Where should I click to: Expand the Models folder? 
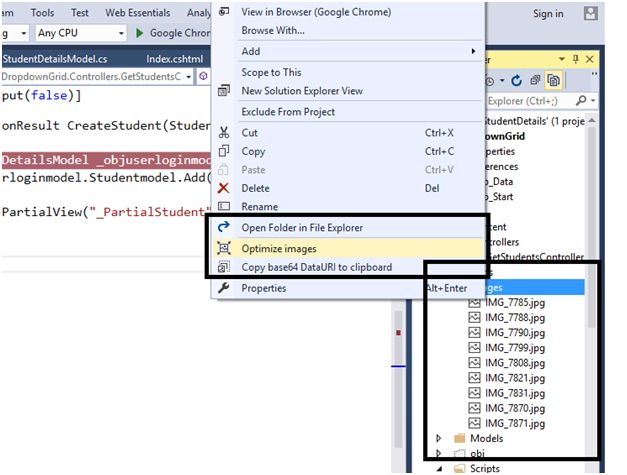pyautogui.click(x=438, y=438)
